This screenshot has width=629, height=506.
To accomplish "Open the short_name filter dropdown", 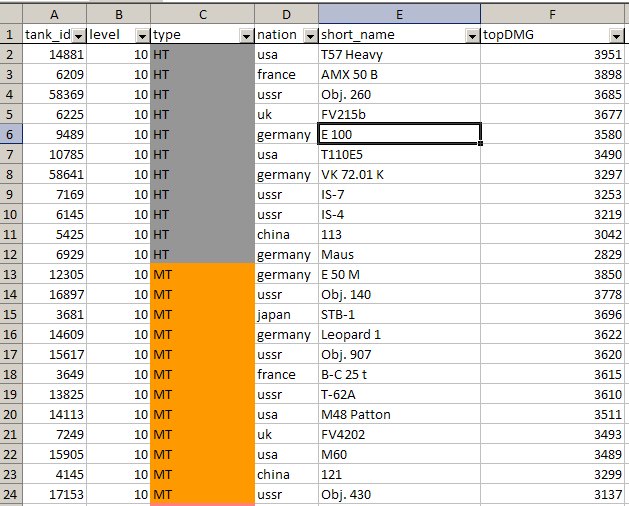I will [x=473, y=36].
